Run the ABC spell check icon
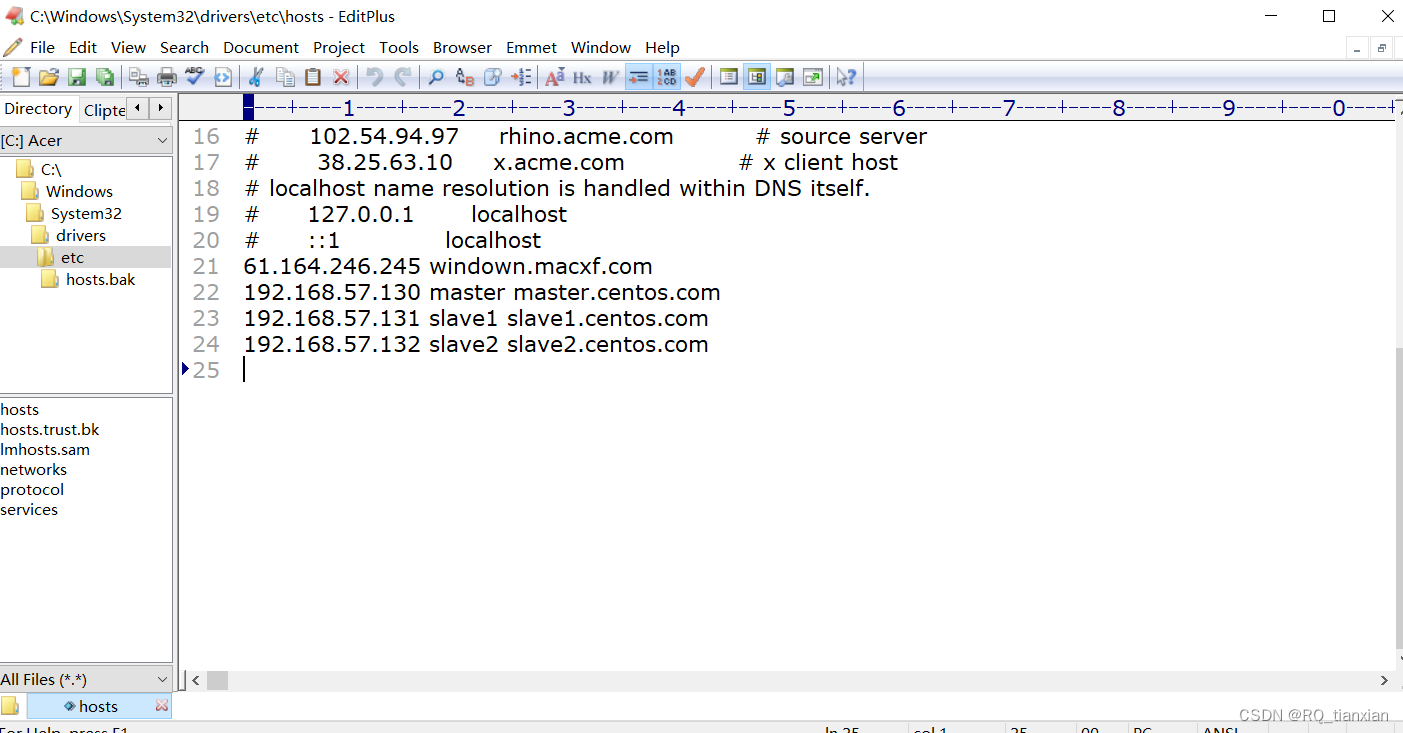 (195, 77)
